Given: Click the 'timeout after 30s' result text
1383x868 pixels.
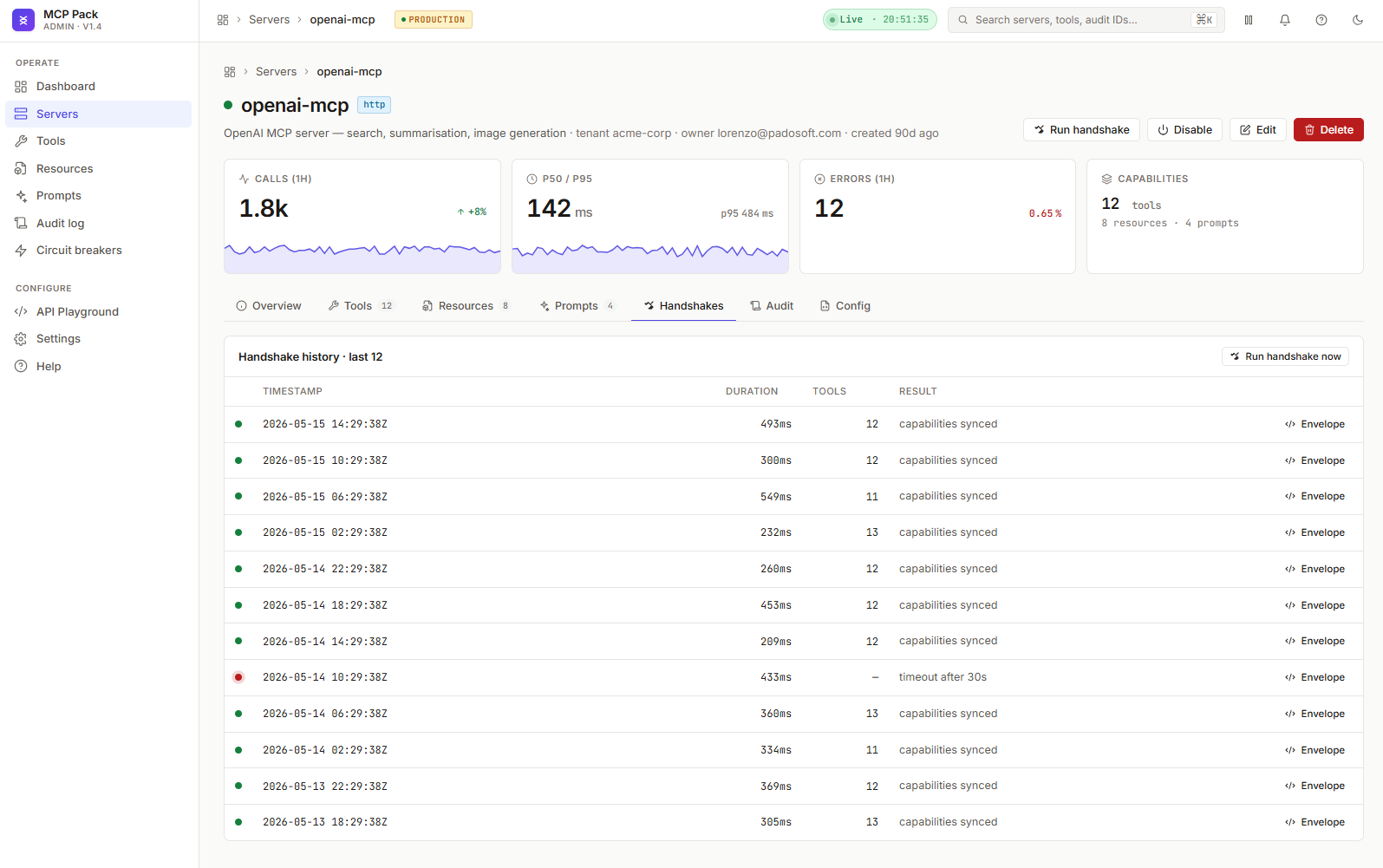Looking at the screenshot, I should pyautogui.click(x=943, y=677).
